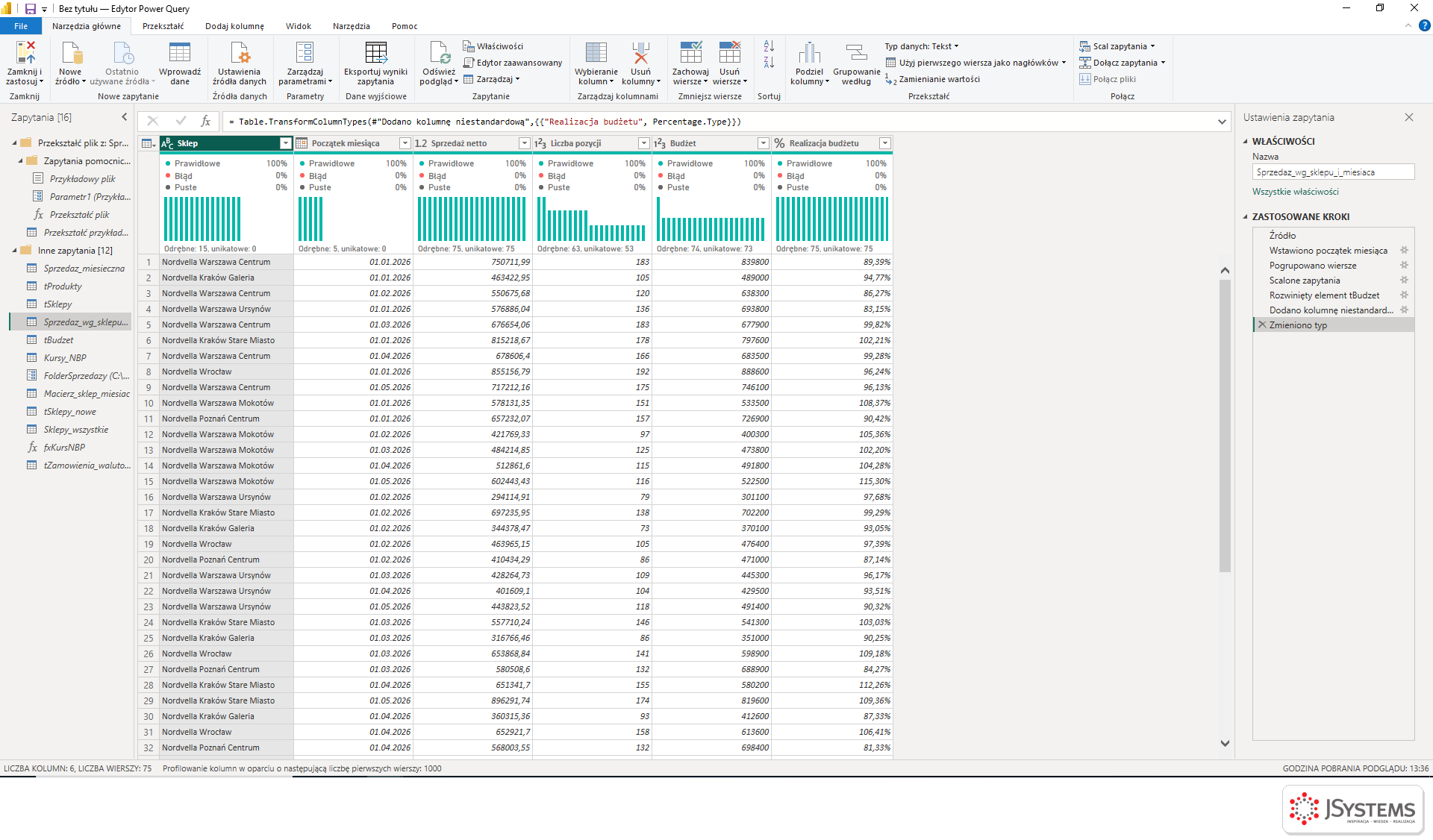Click Usuń kolumny icon
The width and height of the screenshot is (1433, 840).
640,53
